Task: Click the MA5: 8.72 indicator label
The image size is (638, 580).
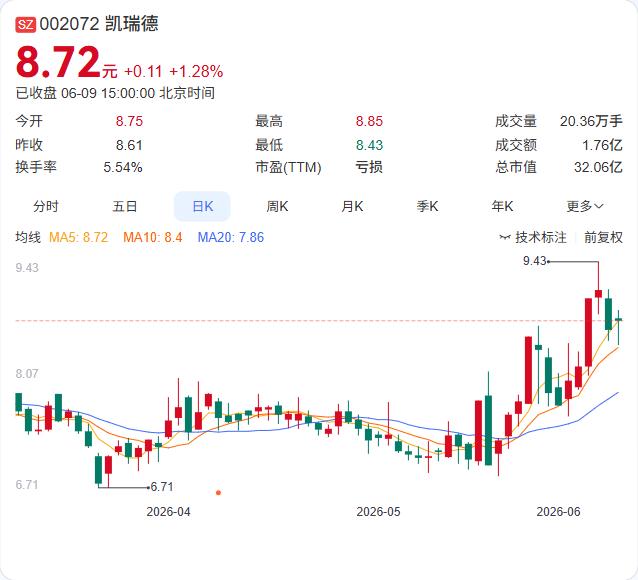Action: [79, 237]
